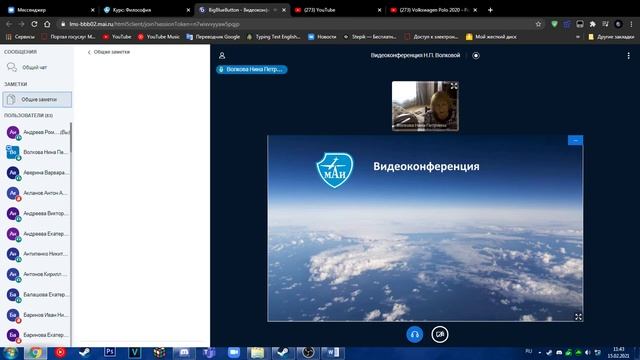Click the Chrome taskbar icon
Viewport: 640px width, 360px height.
point(35,353)
